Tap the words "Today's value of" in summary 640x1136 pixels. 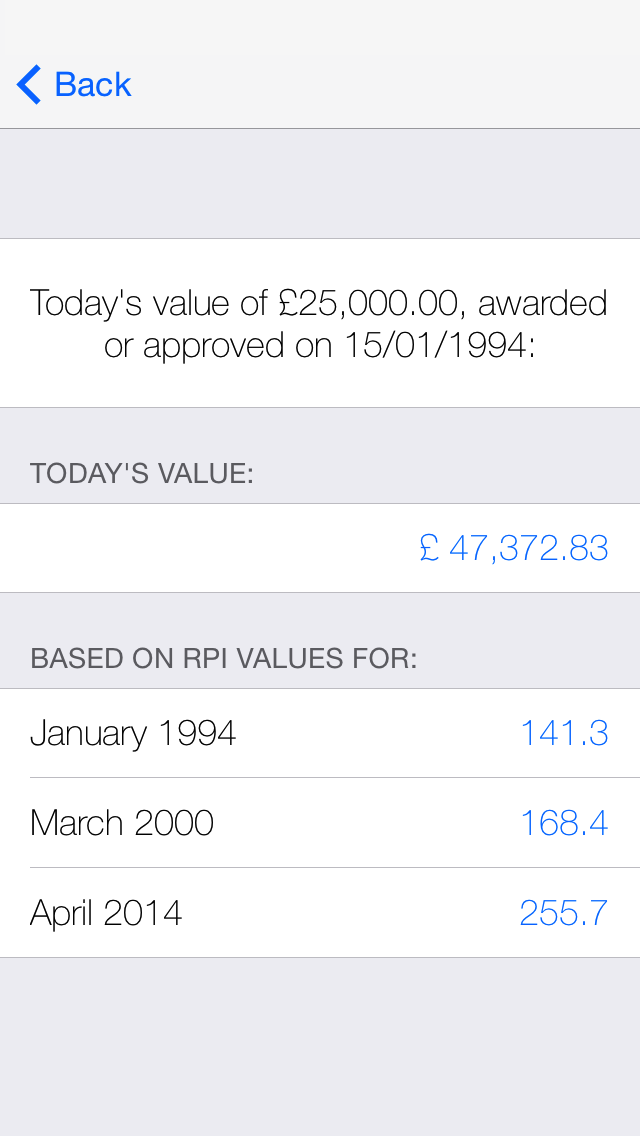(x=149, y=302)
